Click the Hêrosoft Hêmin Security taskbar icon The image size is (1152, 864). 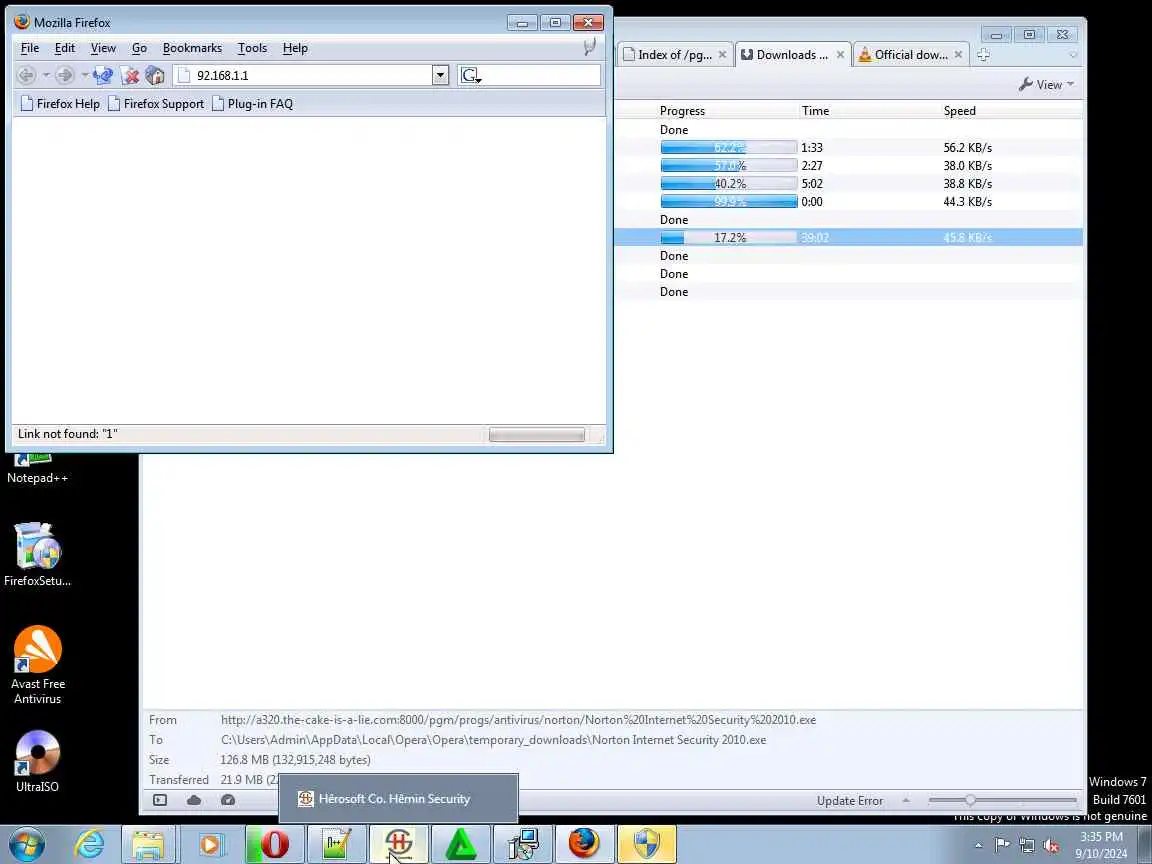398,844
